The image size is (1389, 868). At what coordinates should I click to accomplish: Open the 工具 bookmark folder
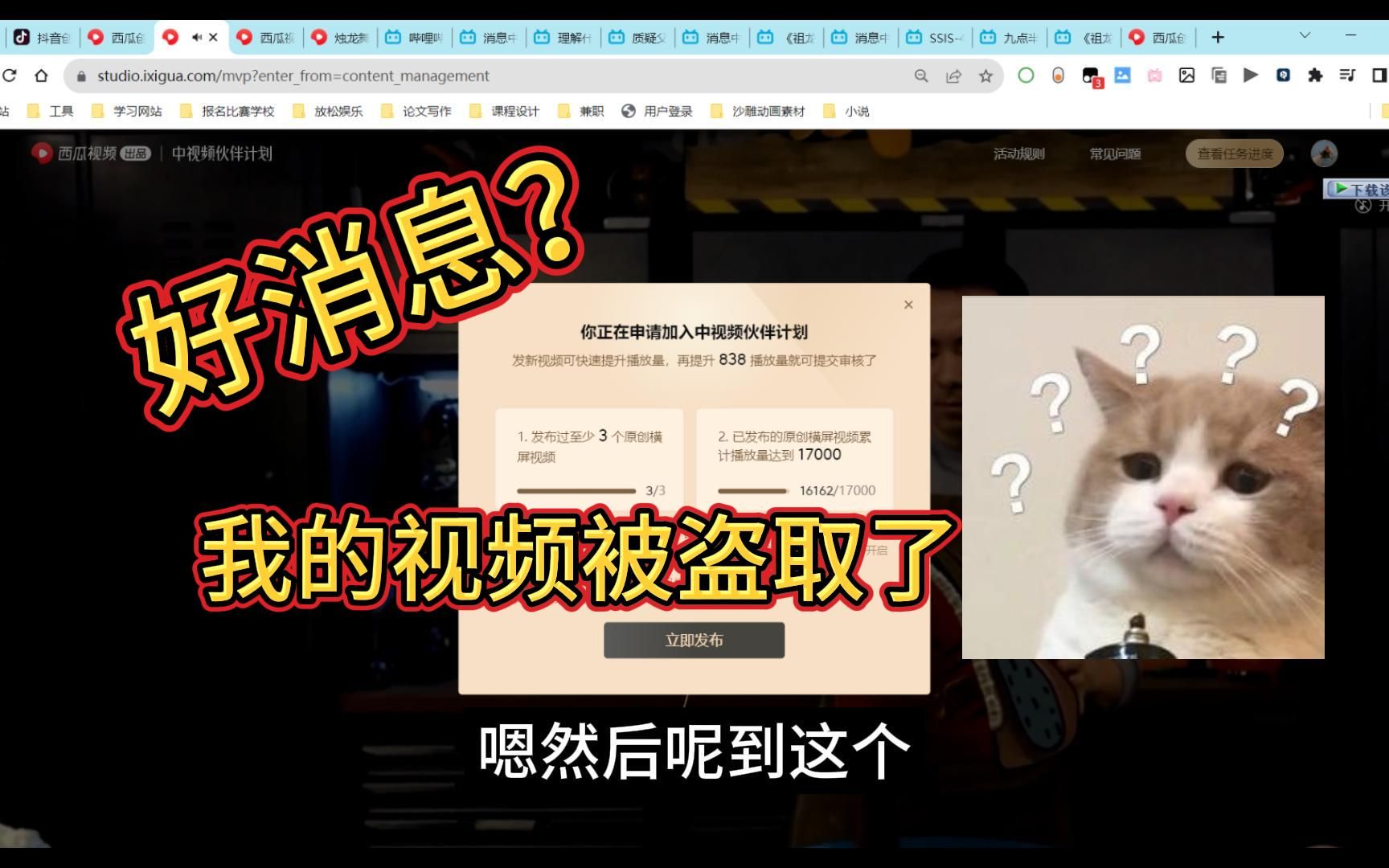pyautogui.click(x=51, y=111)
